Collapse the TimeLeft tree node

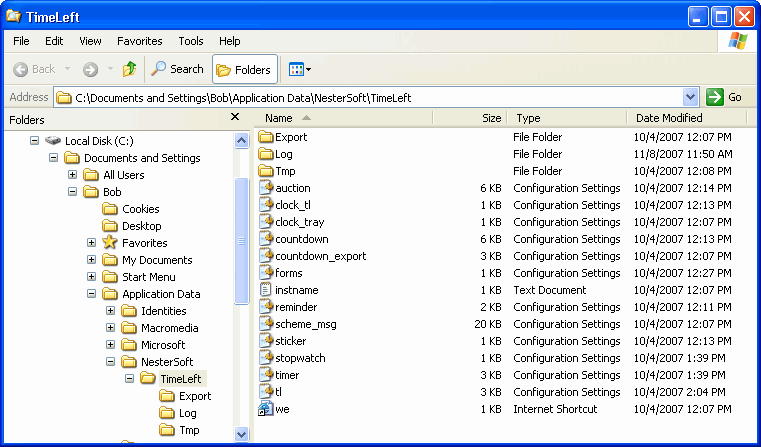click(x=129, y=379)
